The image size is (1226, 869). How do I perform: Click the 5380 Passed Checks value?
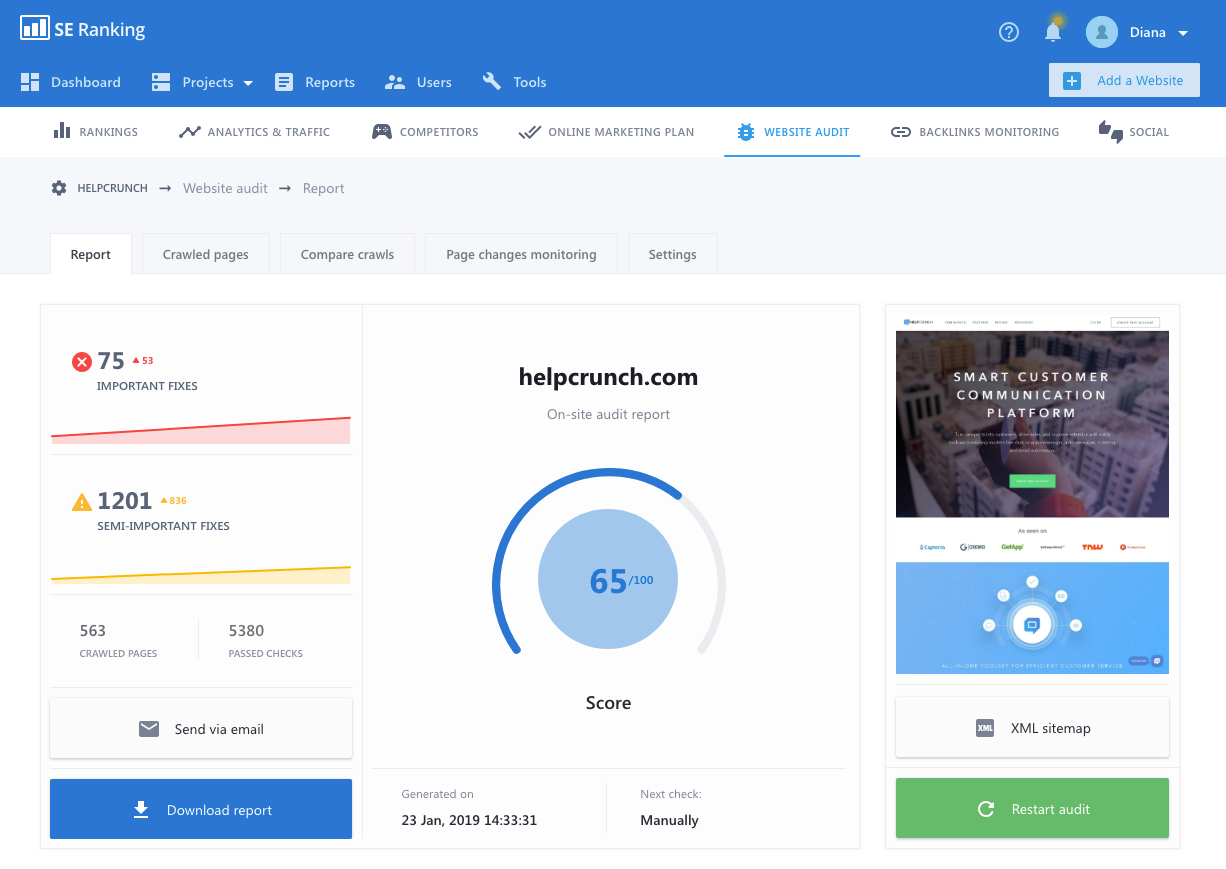246,630
